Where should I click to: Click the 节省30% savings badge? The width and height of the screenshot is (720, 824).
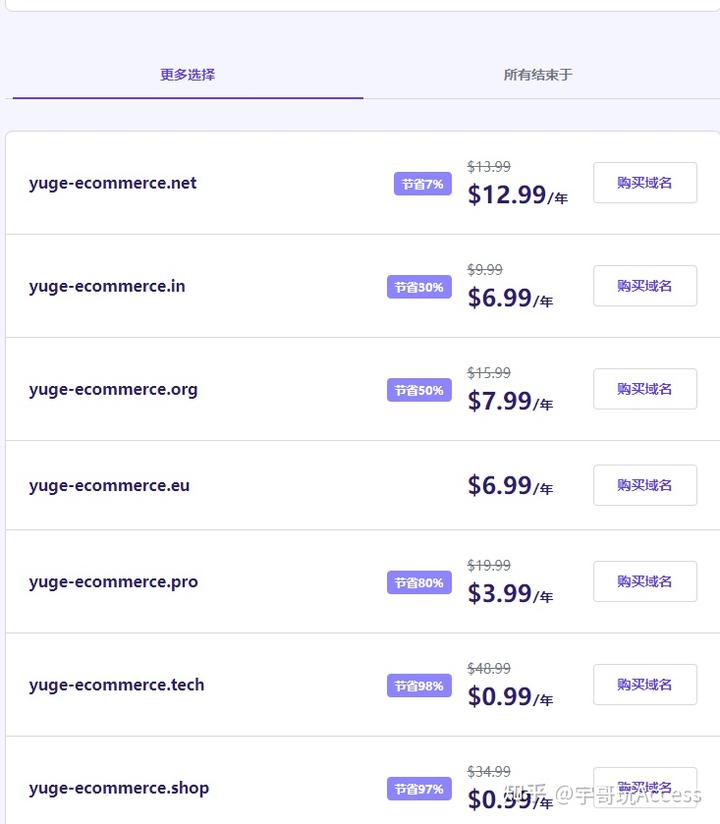(419, 287)
